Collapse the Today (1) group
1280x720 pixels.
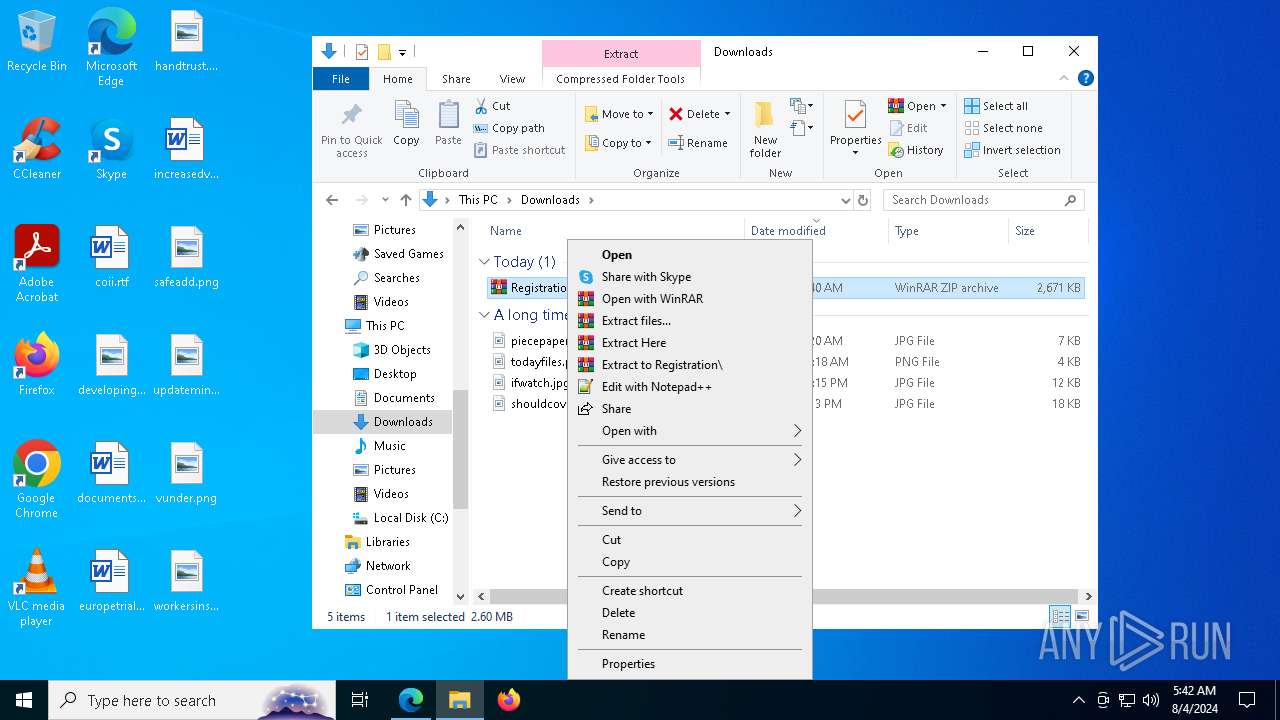(x=485, y=262)
